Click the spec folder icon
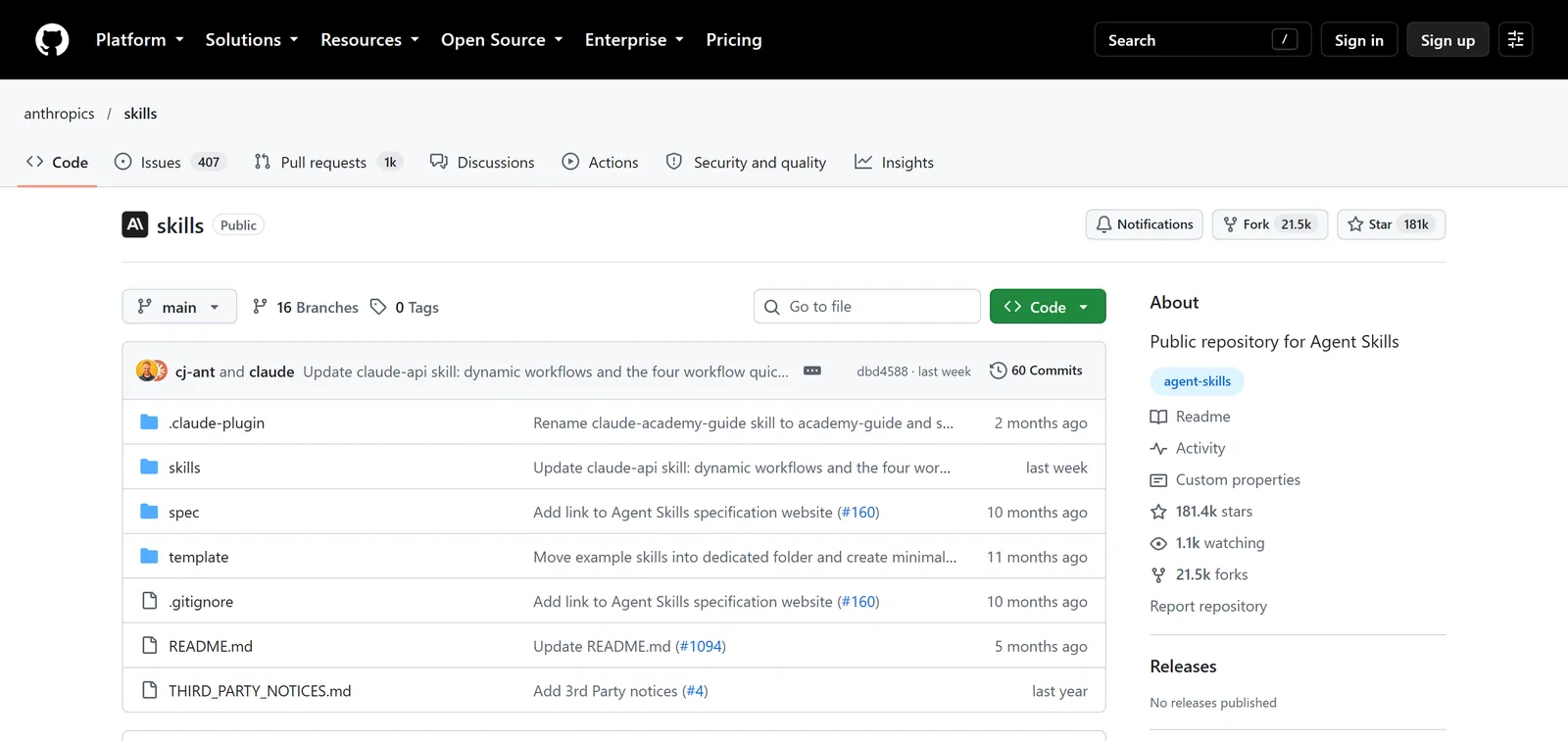This screenshot has width=1568, height=741. [x=149, y=512]
